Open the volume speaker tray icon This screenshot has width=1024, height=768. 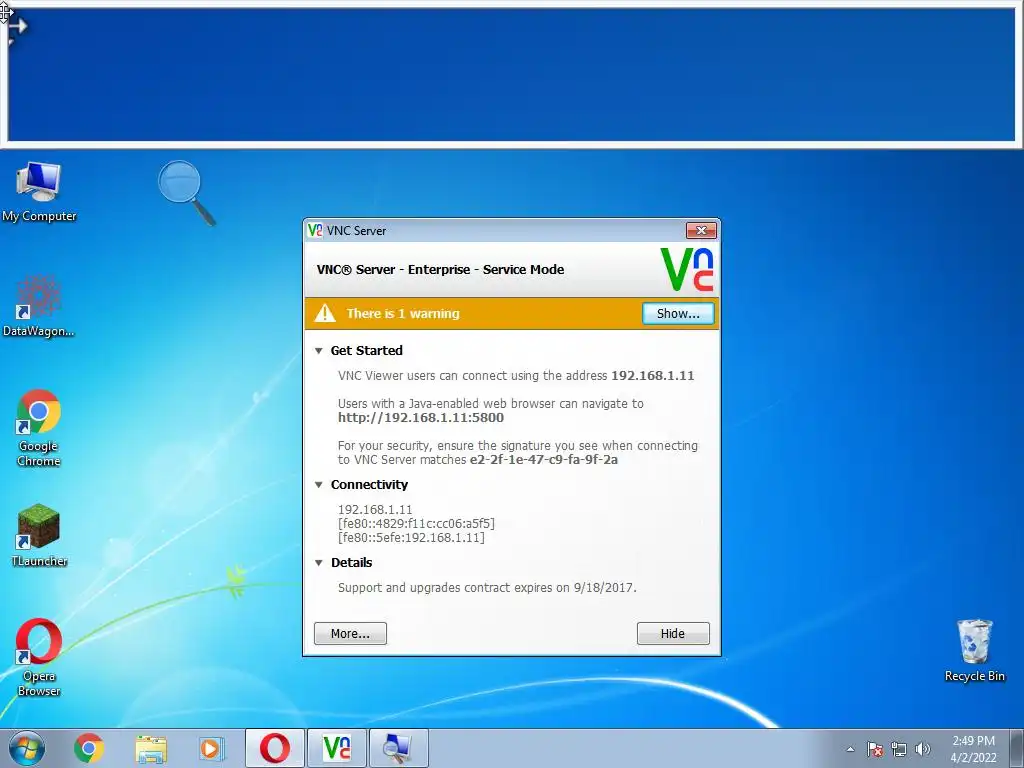(x=923, y=749)
